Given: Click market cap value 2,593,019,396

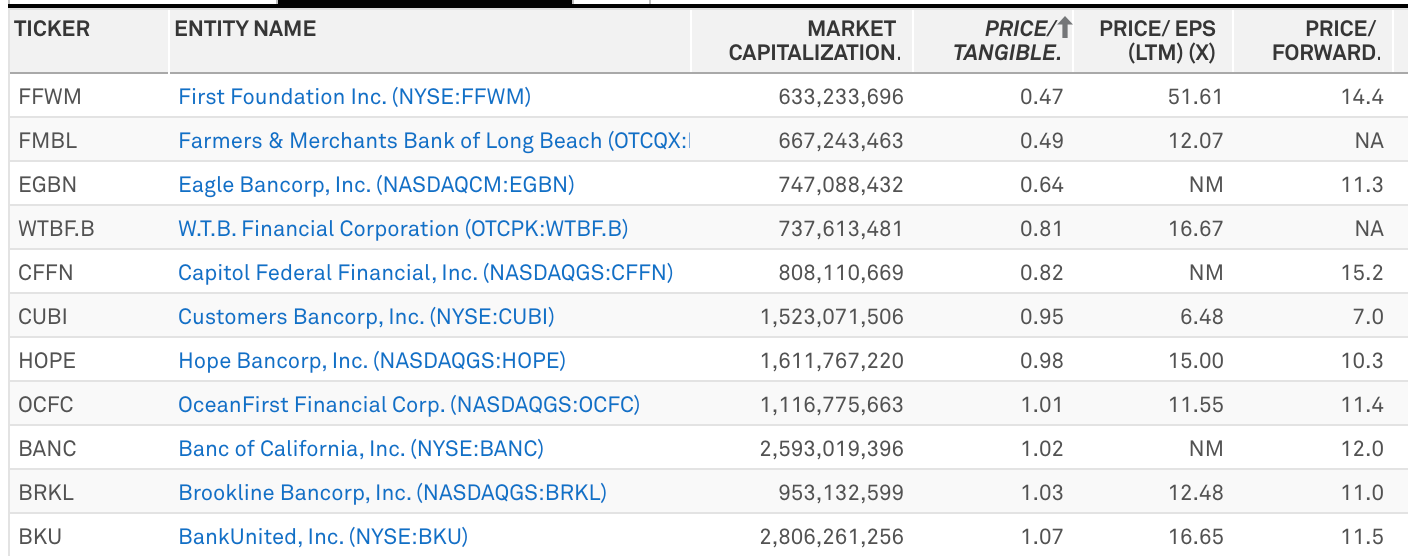Looking at the screenshot, I should (832, 449).
